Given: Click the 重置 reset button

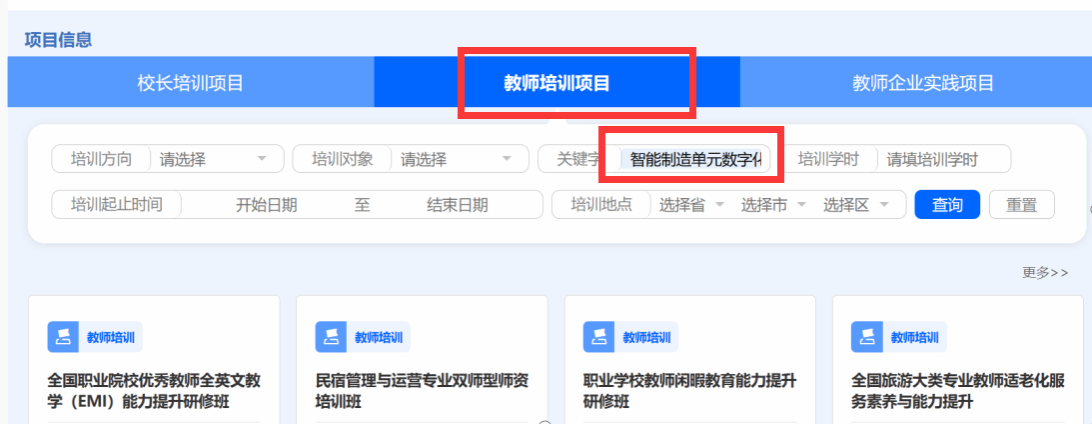Looking at the screenshot, I should 1021,205.
